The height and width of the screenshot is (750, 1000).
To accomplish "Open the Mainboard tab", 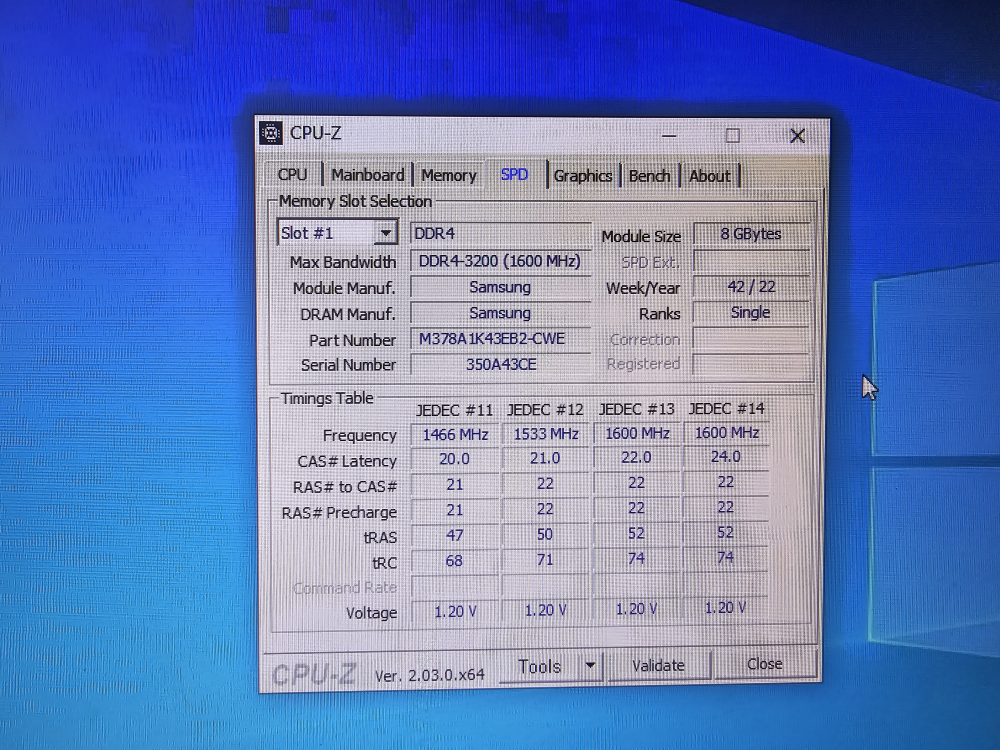I will pyautogui.click(x=368, y=175).
